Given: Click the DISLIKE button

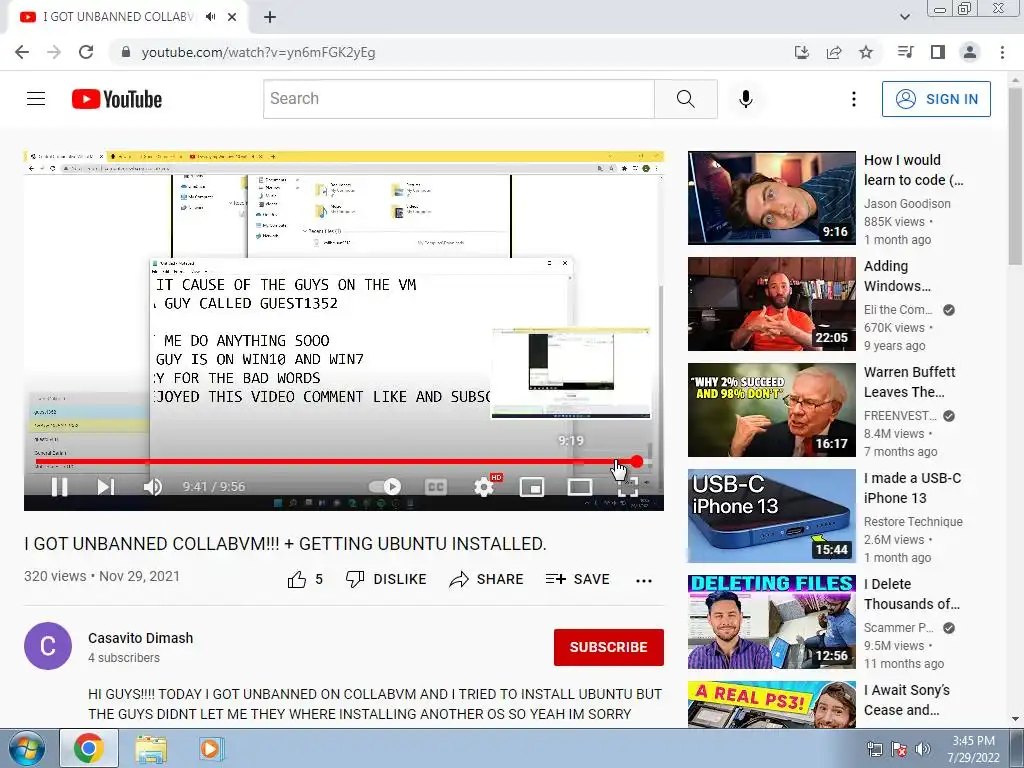Looking at the screenshot, I should click(x=386, y=579).
